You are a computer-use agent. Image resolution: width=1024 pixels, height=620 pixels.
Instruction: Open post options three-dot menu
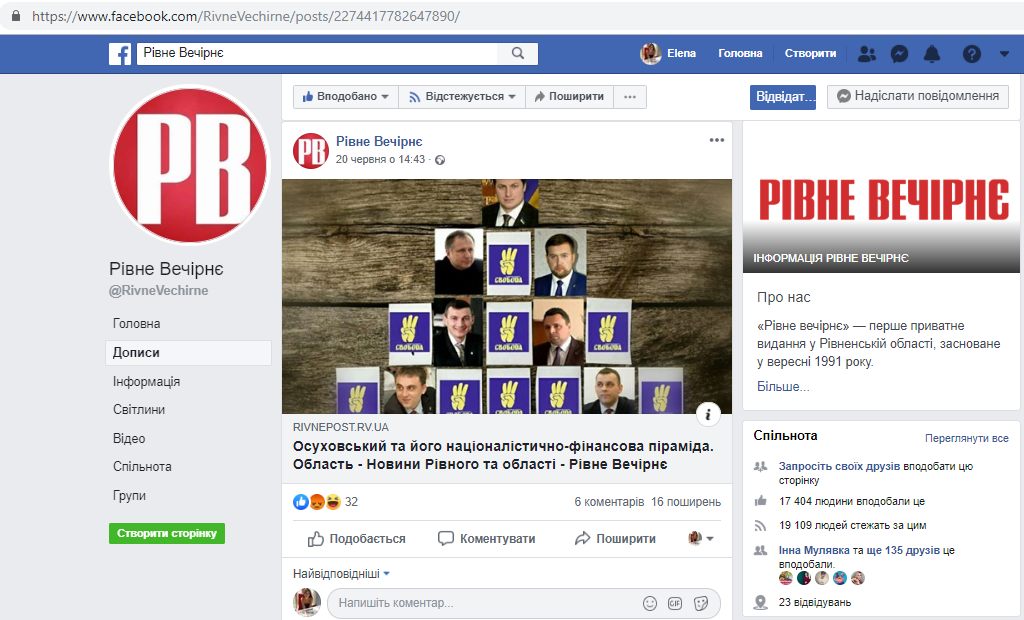(717, 140)
